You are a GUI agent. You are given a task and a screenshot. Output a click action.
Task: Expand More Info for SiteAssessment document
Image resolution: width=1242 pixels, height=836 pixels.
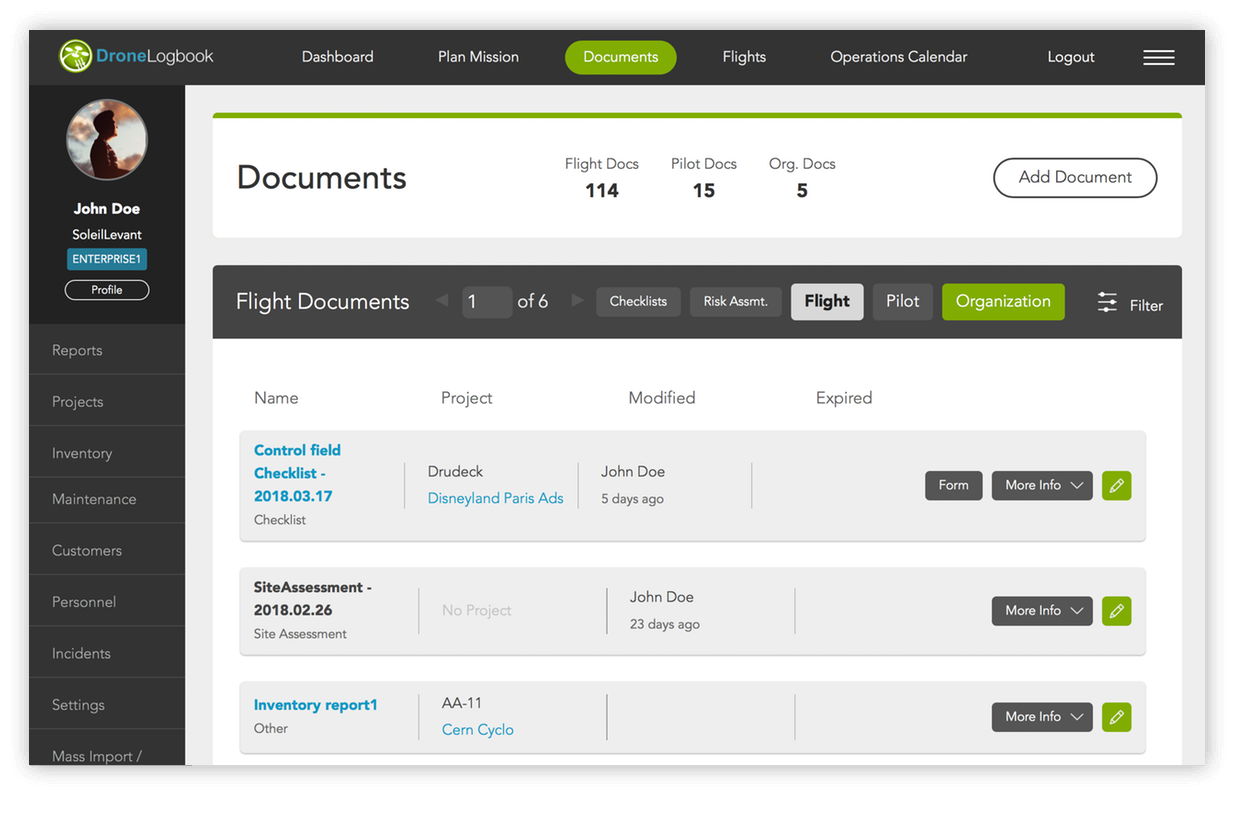tap(1041, 611)
